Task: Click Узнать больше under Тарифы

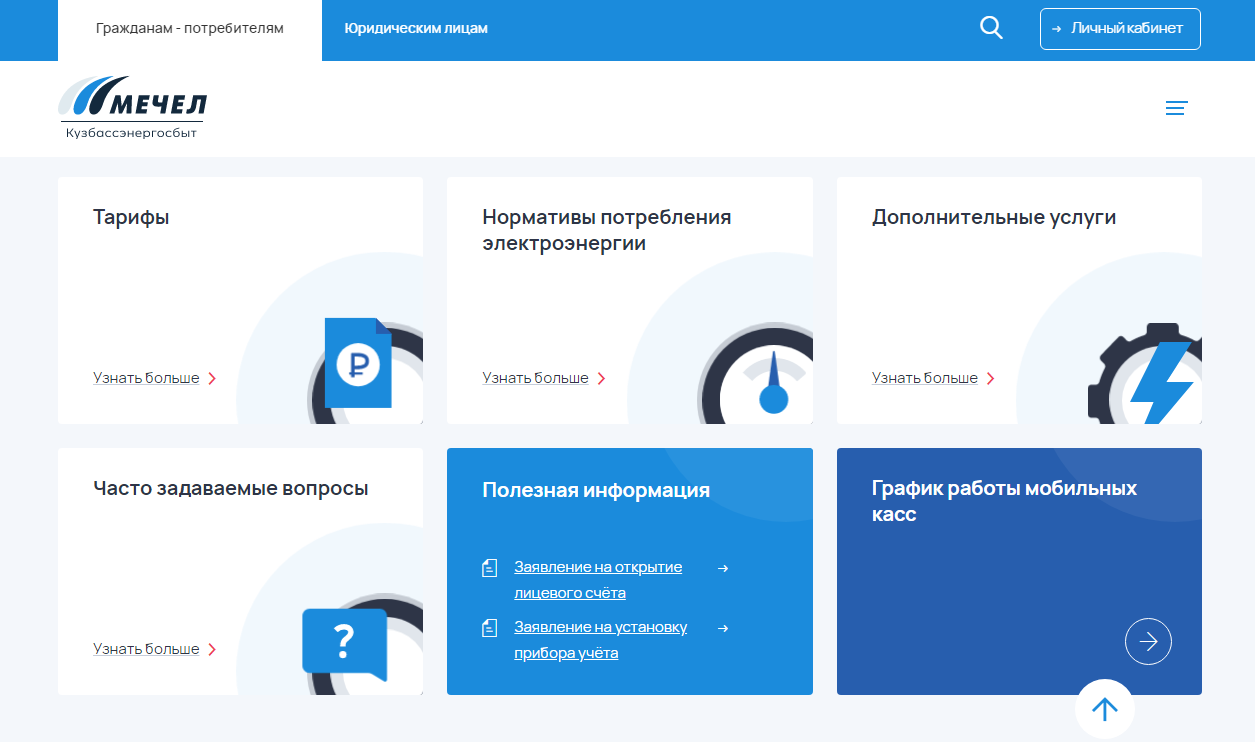Action: pos(146,378)
